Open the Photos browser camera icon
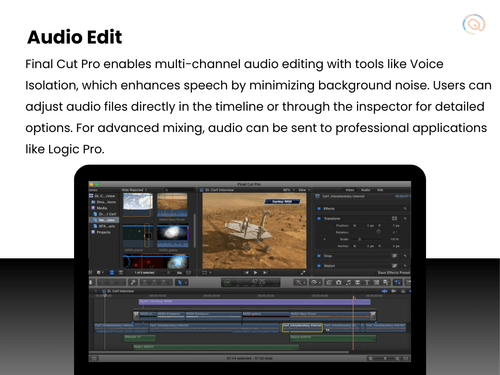The width and height of the screenshot is (500, 375). (339, 282)
